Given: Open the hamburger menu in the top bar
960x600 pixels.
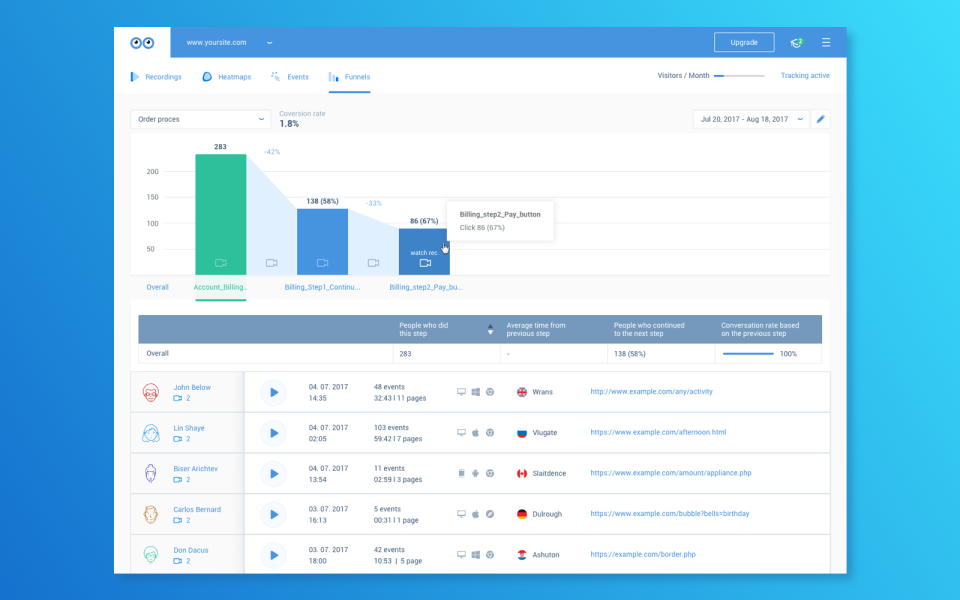Looking at the screenshot, I should point(826,42).
